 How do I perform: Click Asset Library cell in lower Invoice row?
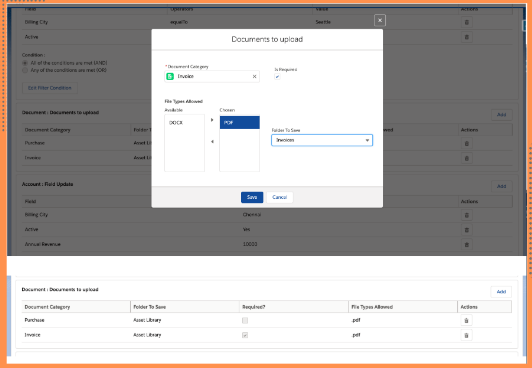point(147,335)
